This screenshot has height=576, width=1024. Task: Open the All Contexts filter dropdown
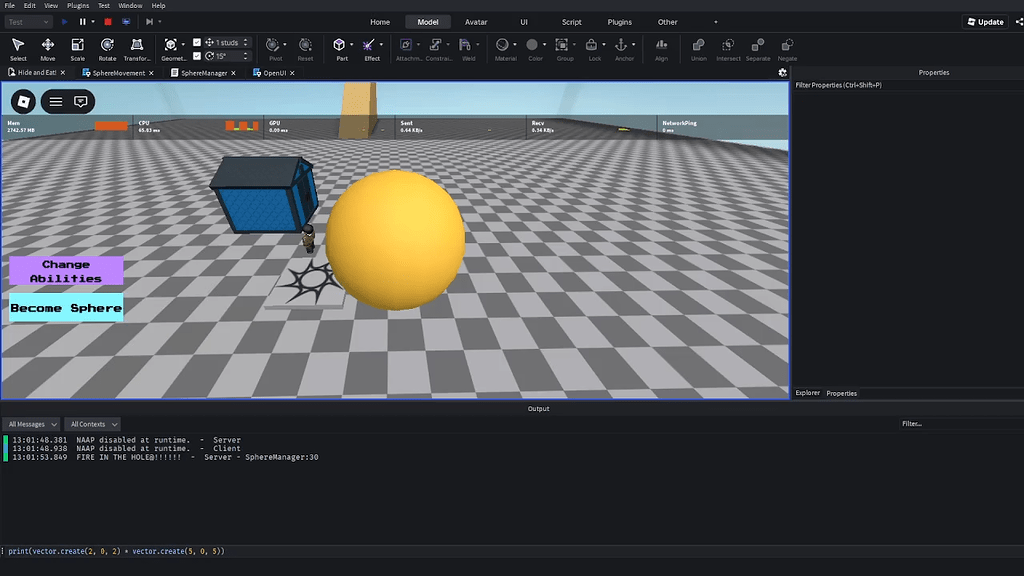click(x=92, y=424)
